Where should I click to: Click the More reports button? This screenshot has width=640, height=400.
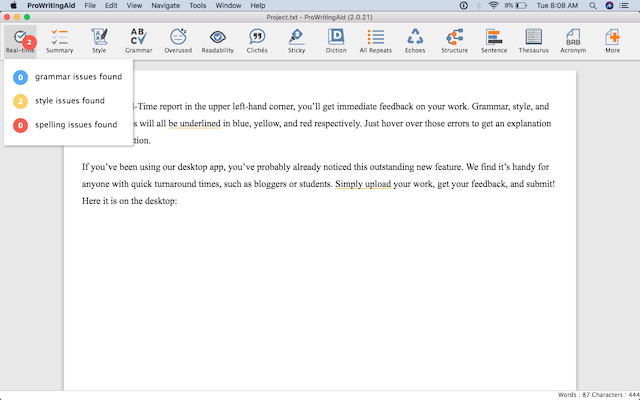click(x=612, y=41)
